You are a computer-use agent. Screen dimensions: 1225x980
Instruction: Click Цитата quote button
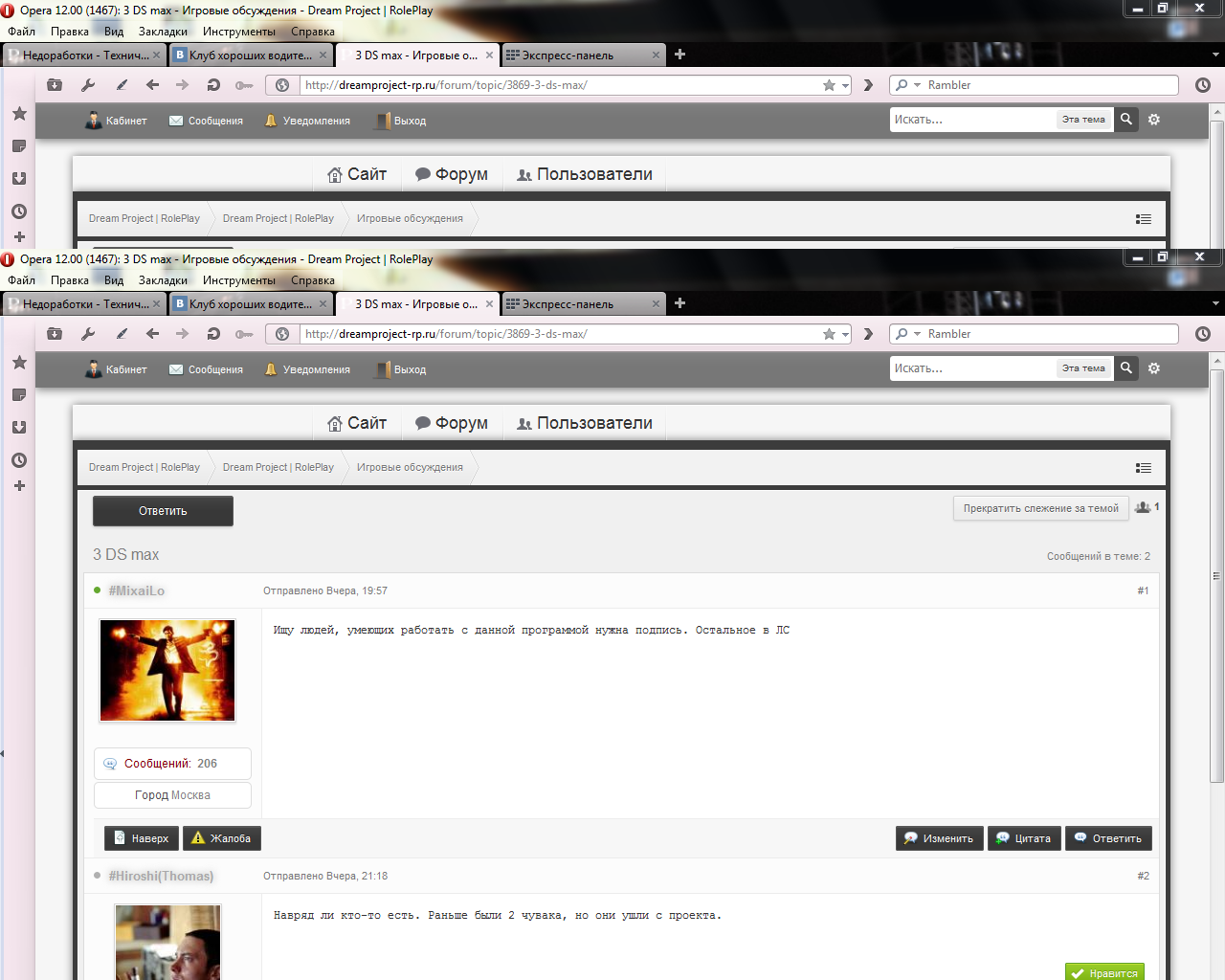click(1024, 838)
